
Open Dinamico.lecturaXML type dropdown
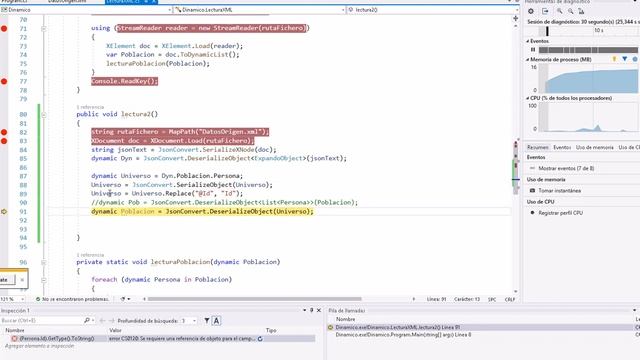[343, 10]
